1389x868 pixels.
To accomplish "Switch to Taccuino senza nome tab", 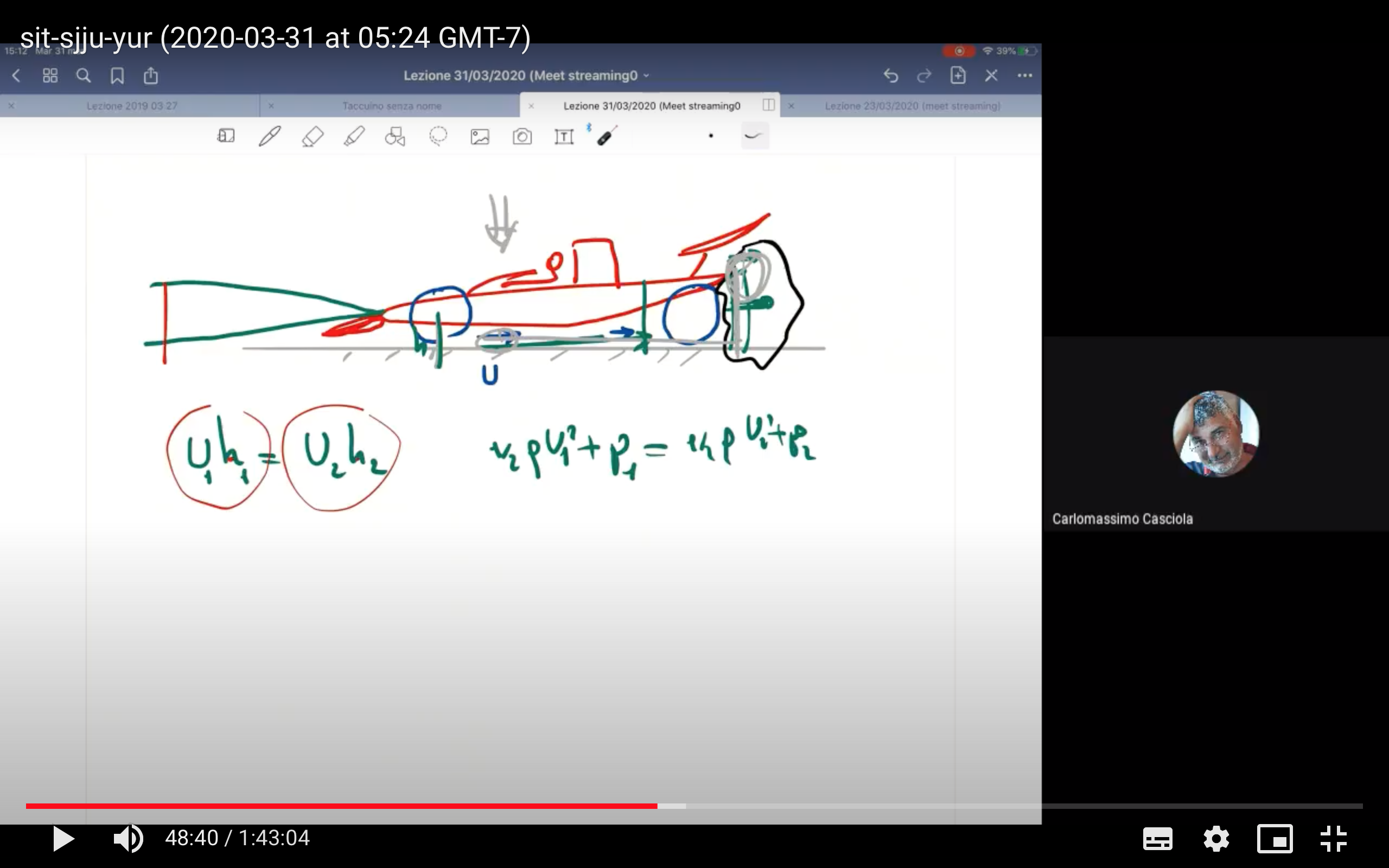I will pyautogui.click(x=391, y=106).
